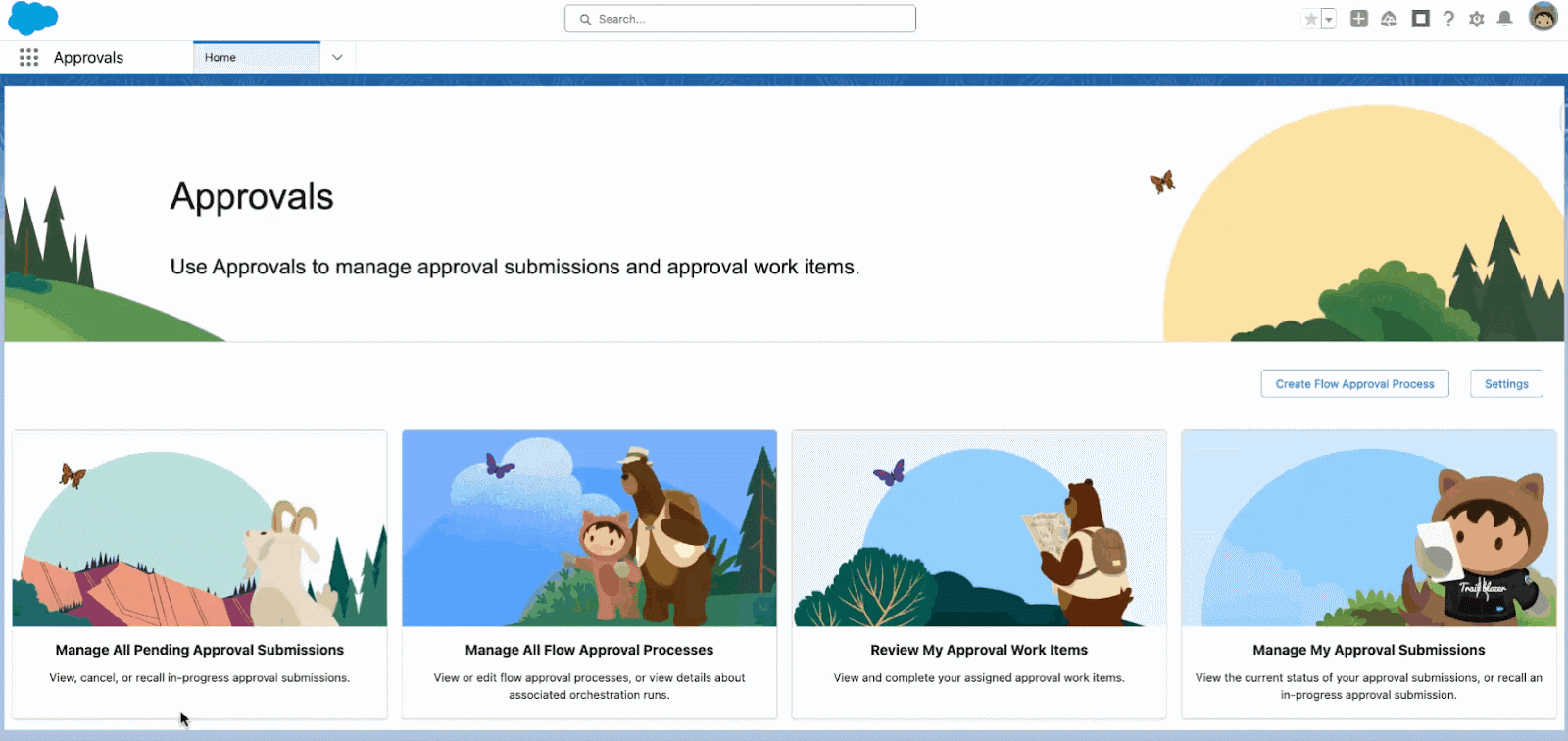The height and width of the screenshot is (741, 1568).
Task: Click the Approvals app name
Action: 88,58
